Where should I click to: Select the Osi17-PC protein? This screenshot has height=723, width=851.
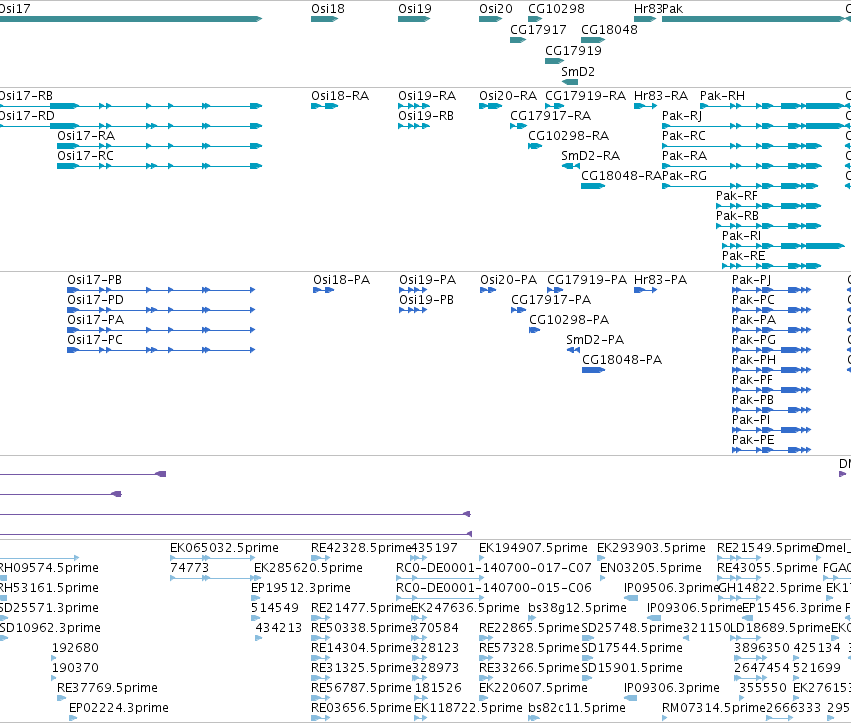[161, 350]
